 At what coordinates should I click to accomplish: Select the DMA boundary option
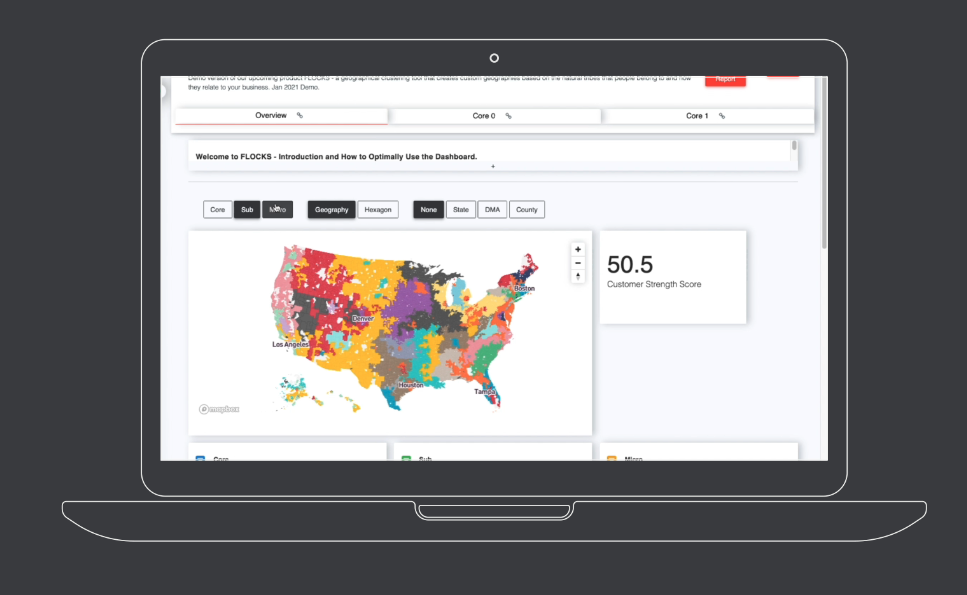pyautogui.click(x=491, y=210)
